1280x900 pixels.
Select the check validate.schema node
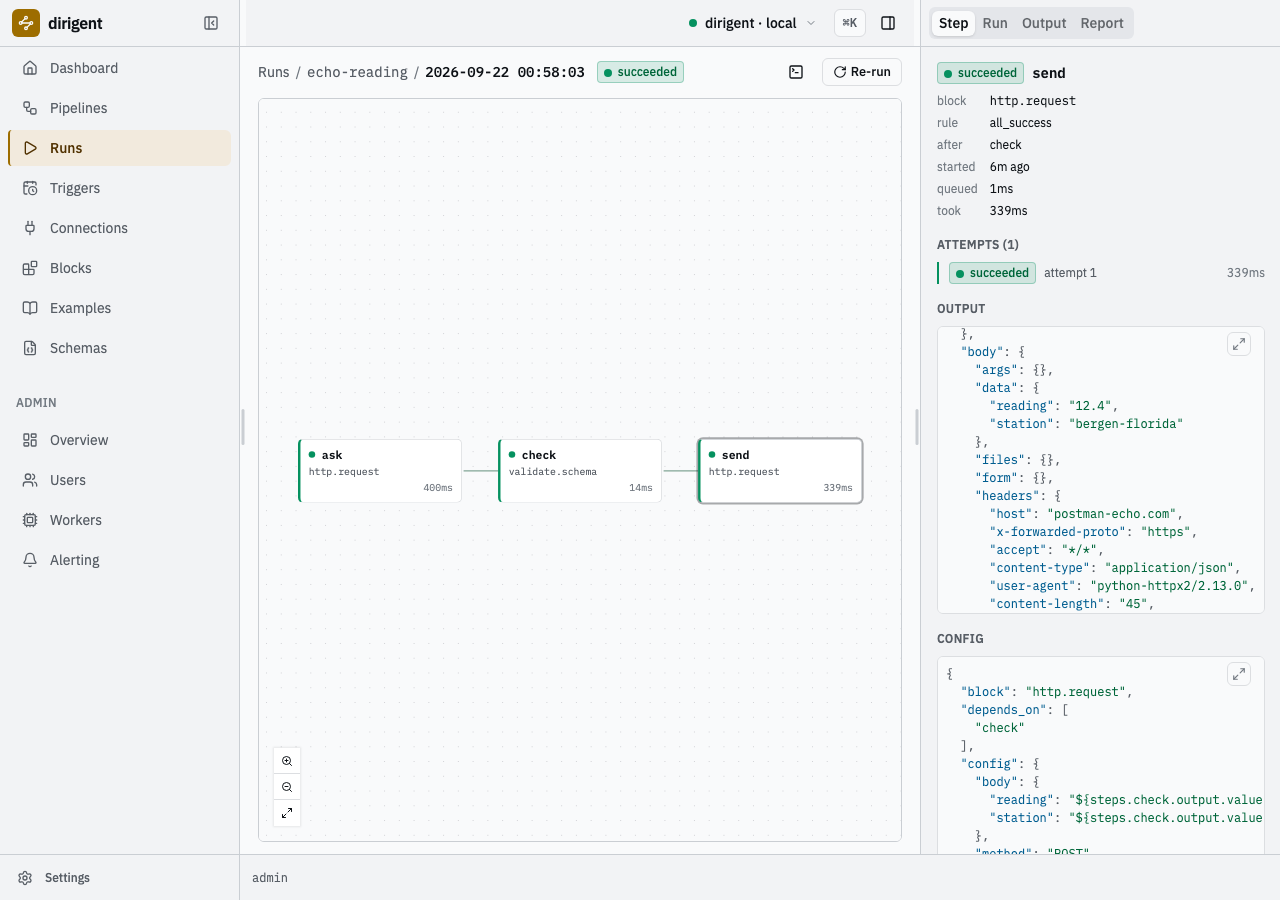[580, 470]
